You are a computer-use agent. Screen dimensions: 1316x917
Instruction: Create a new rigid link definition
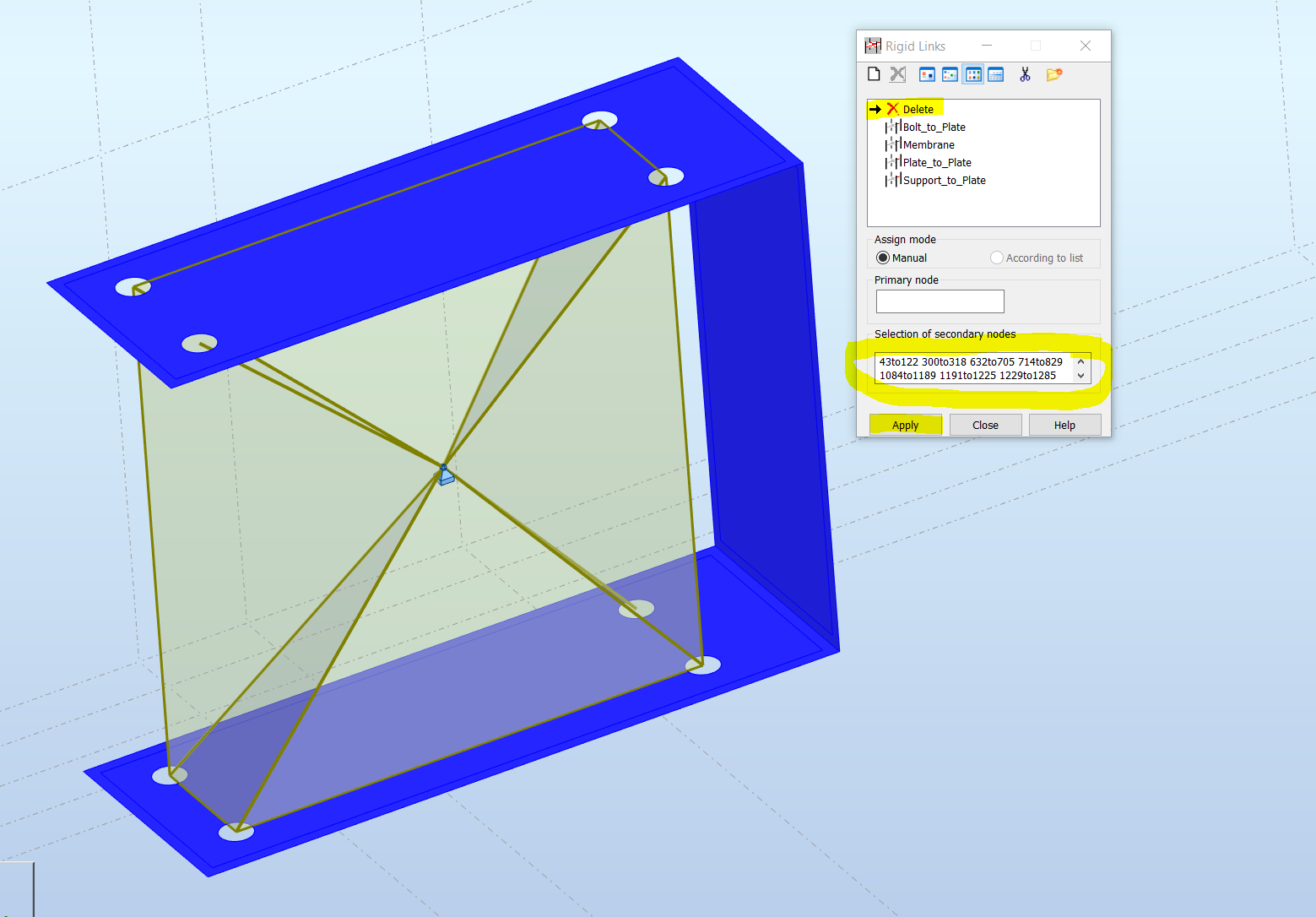pyautogui.click(x=874, y=74)
